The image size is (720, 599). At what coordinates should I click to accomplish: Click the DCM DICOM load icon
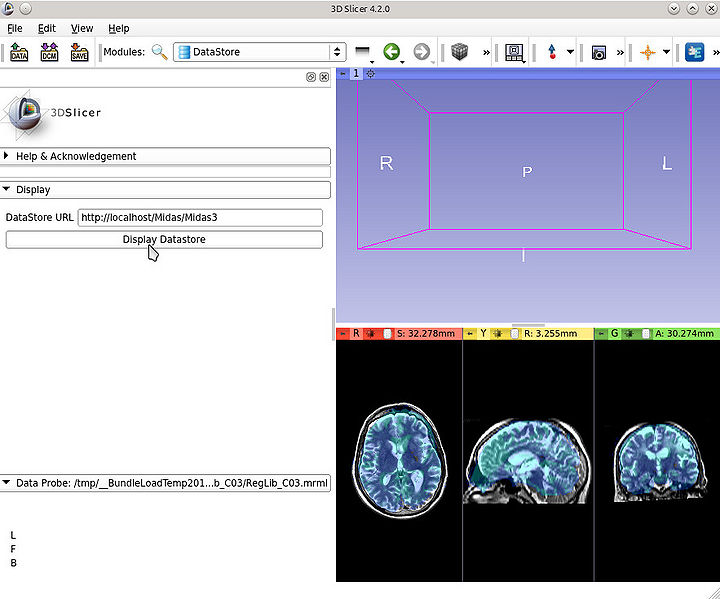49,52
